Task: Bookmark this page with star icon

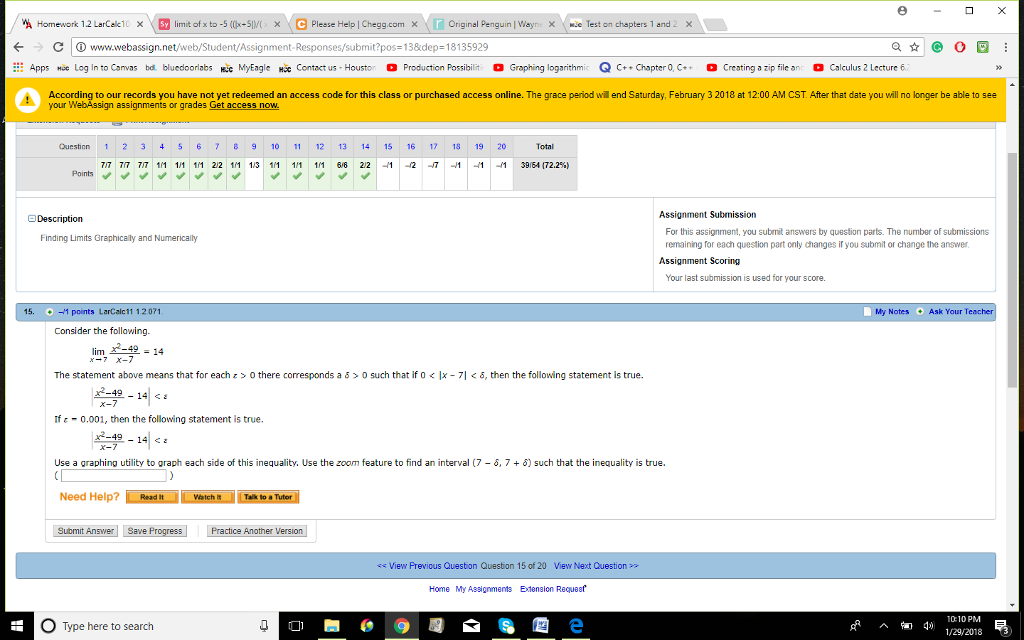Action: click(914, 47)
